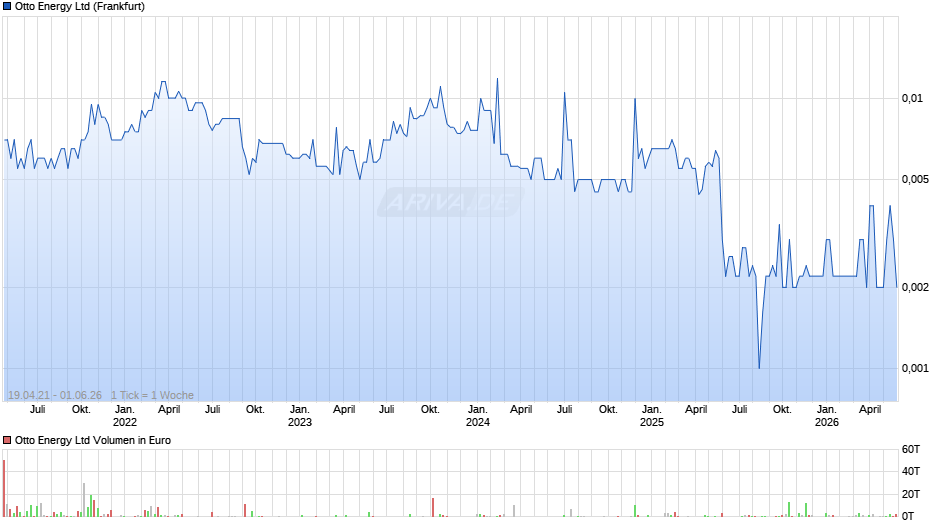Click the 20T volume axis label
This screenshot has height=526, width=940.
[911, 494]
